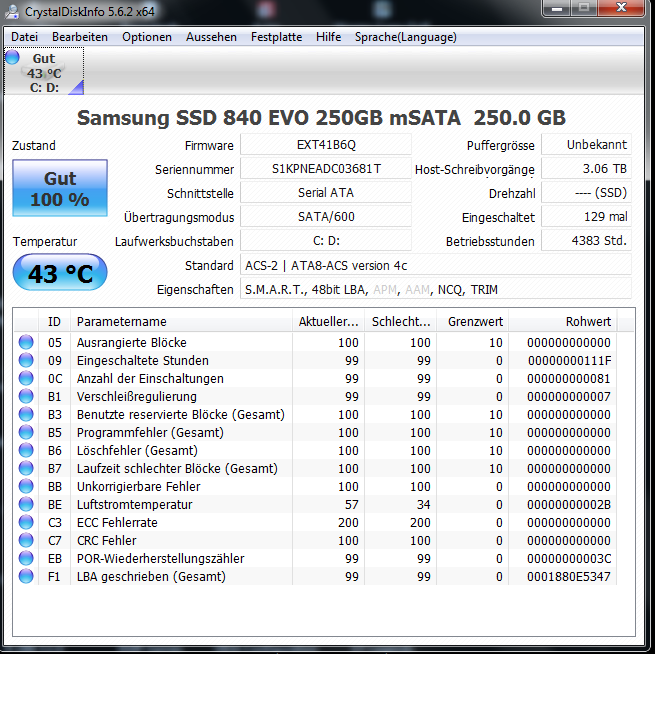Viewport: 655px width, 719px height.
Task: Minimize the CrystalDiskInfo window
Action: pyautogui.click(x=557, y=8)
